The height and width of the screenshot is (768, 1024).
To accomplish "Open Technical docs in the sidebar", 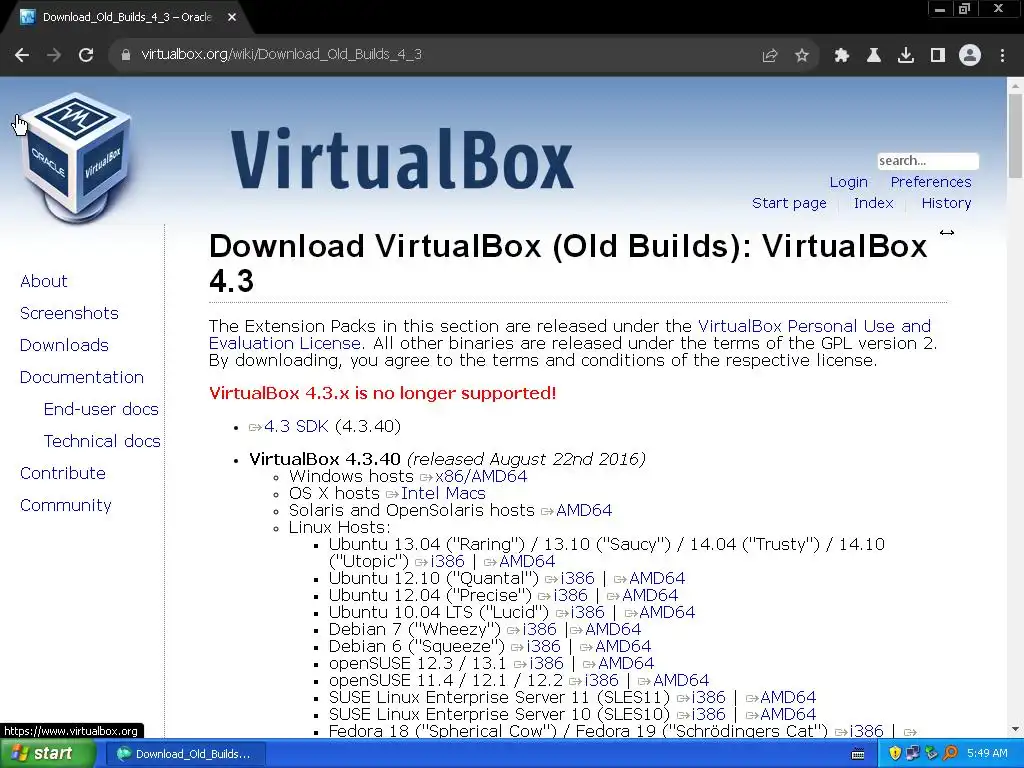I will (x=102, y=441).
